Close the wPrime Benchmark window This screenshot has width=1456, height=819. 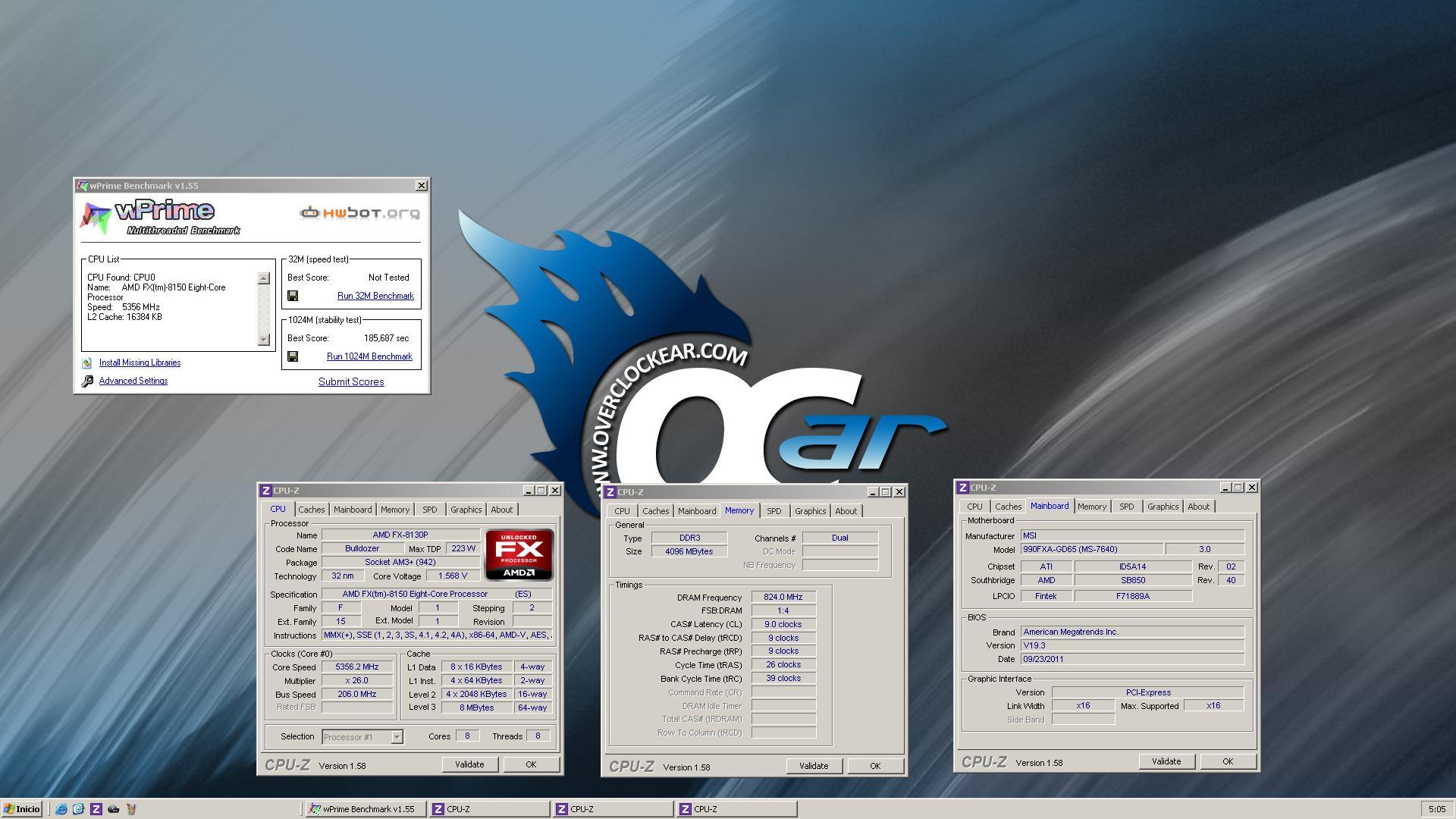pyautogui.click(x=422, y=186)
